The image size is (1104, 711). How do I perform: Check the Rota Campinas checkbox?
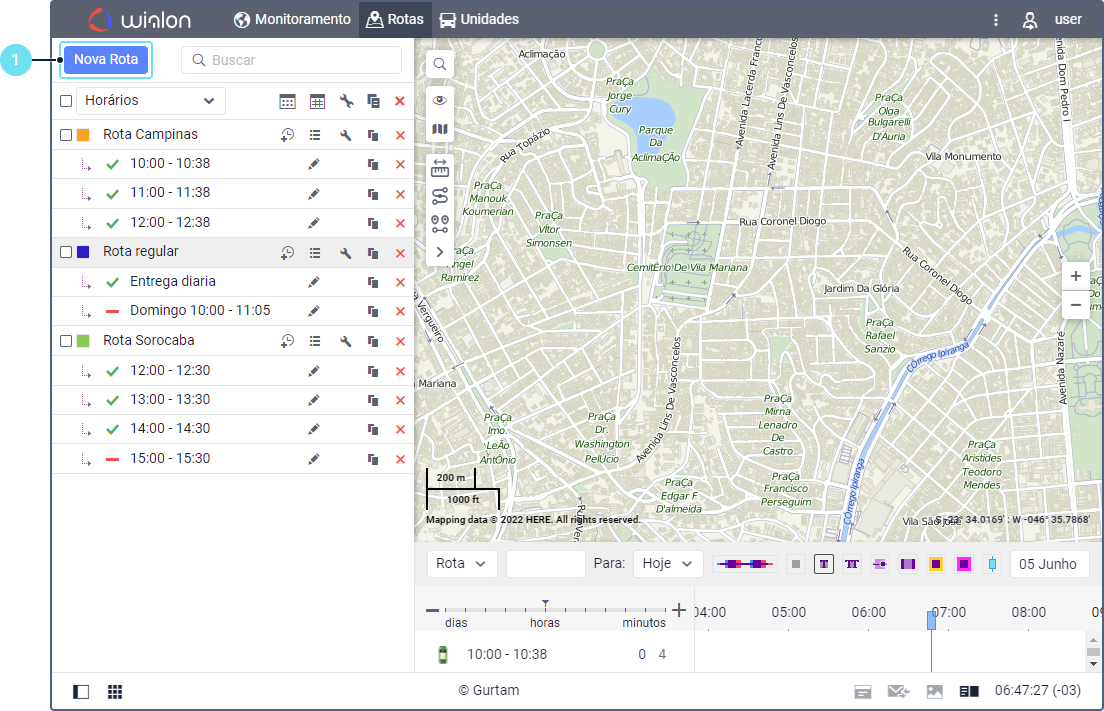pos(66,135)
